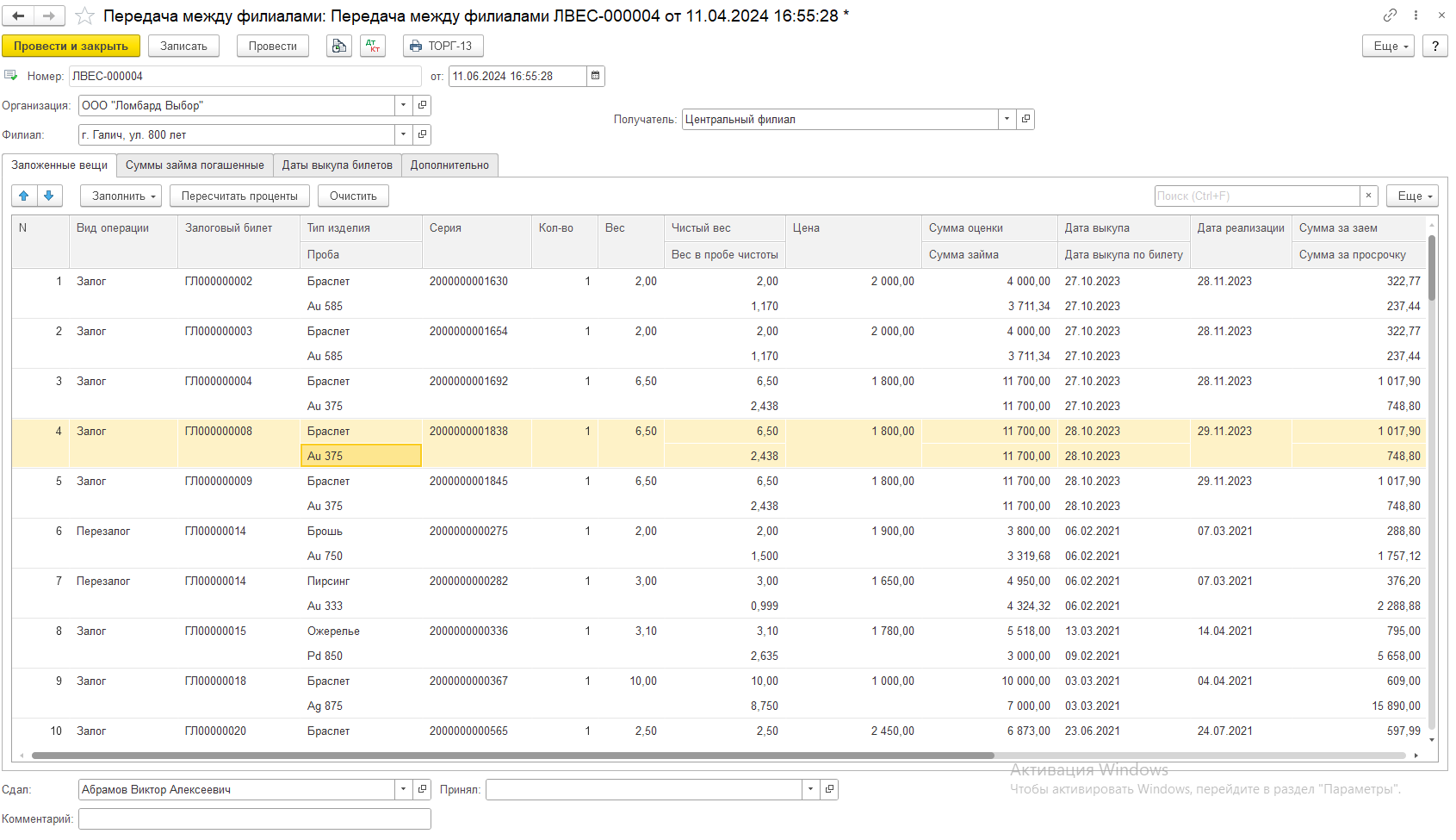Open help with question mark button
Screen dimensions: 1456x840
(x=1434, y=46)
